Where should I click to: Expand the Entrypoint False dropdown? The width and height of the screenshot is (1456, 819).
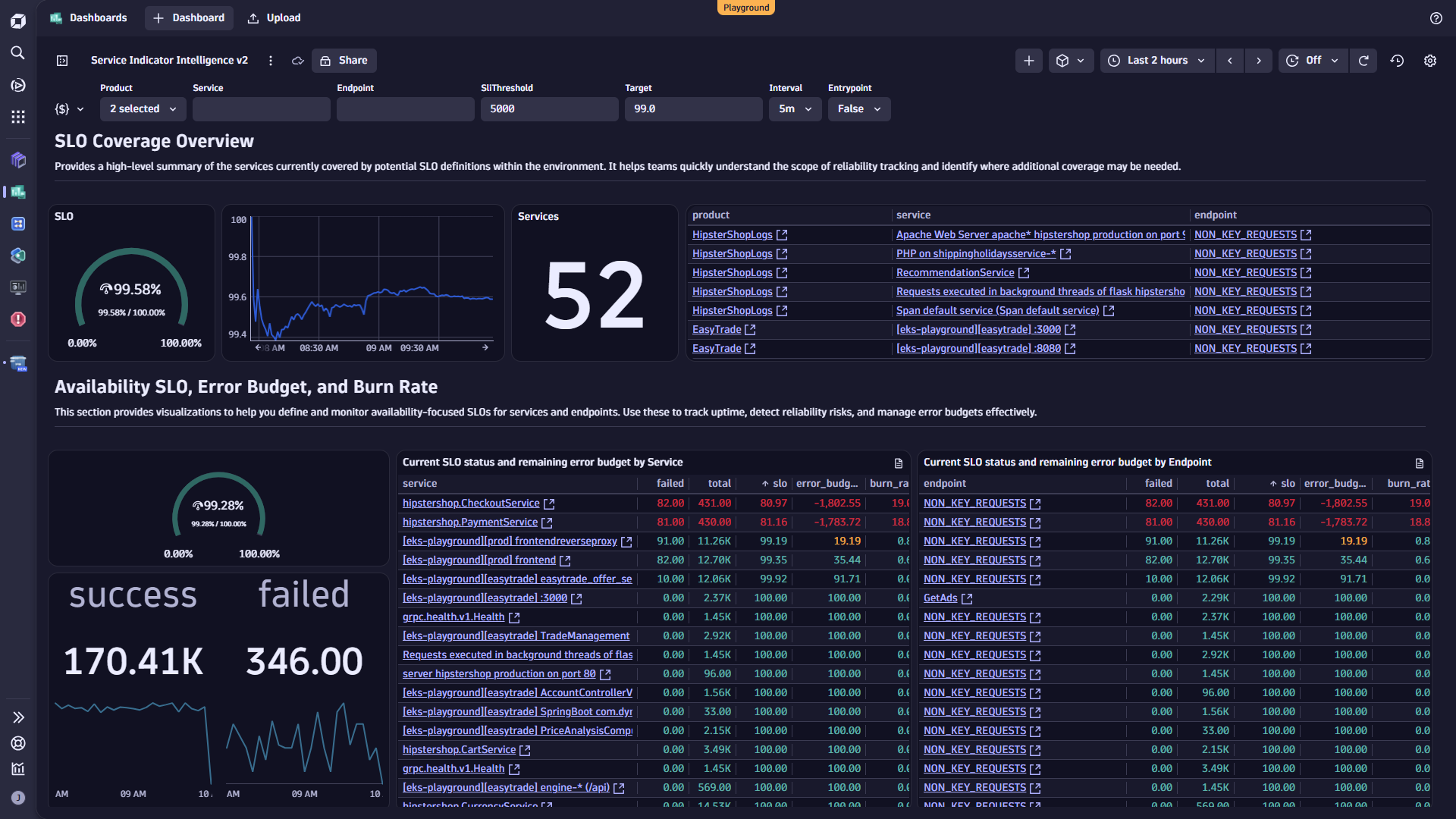[x=858, y=109]
